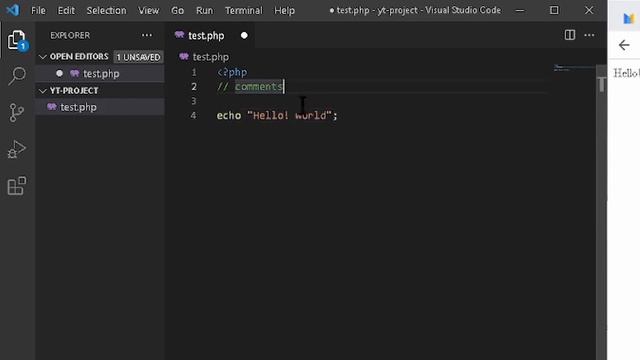640x360 pixels.
Task: Open the Help menu
Action: pos(284,10)
